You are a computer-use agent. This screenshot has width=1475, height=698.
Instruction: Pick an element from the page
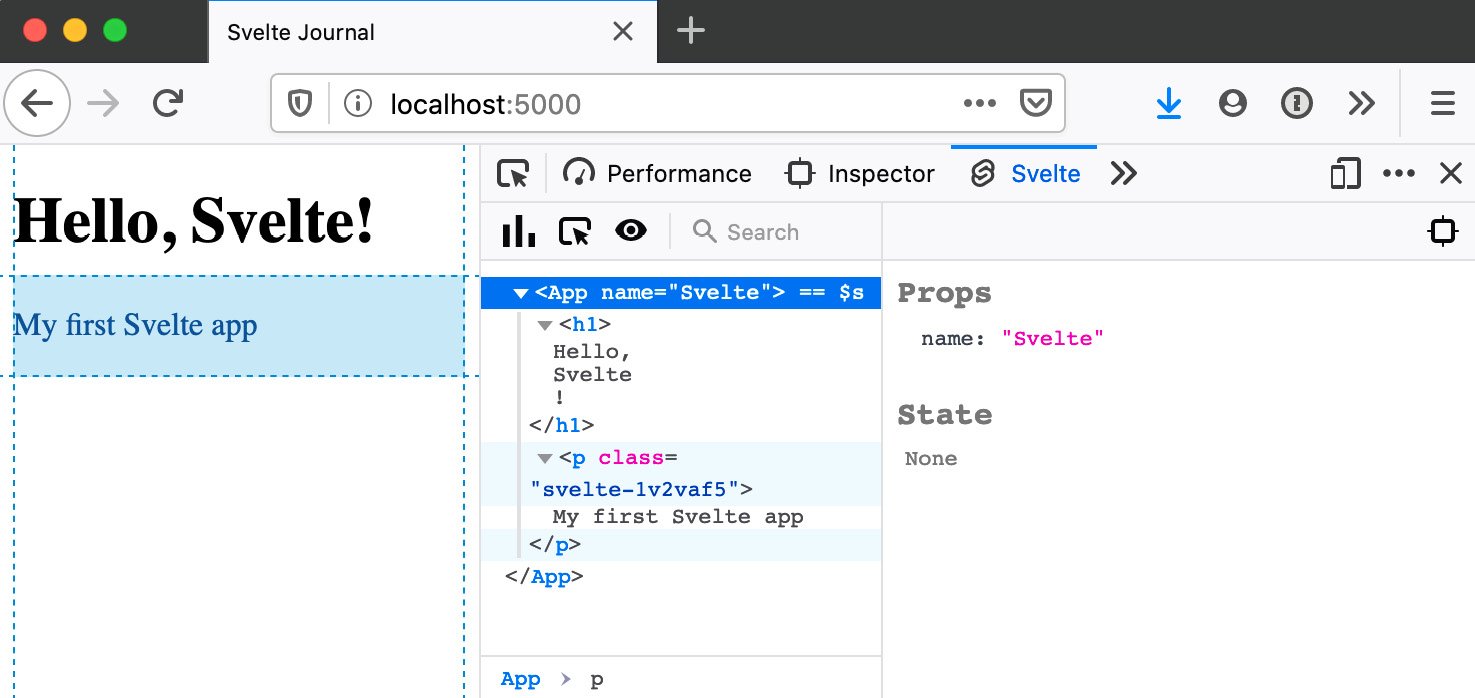(x=513, y=174)
